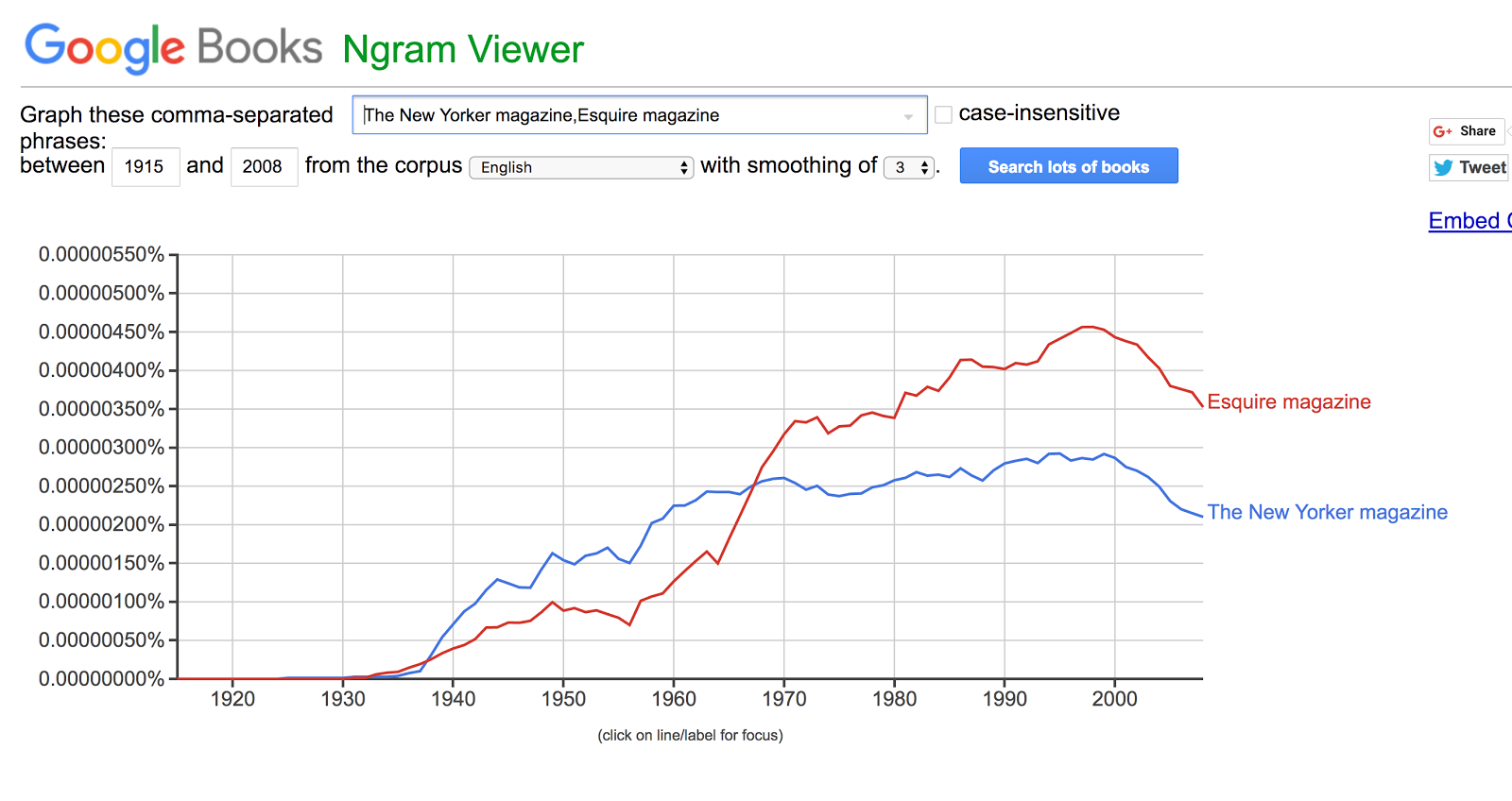Select The New Yorker magazine line label
The height and width of the screenshot is (801, 1512).
click(x=1327, y=512)
